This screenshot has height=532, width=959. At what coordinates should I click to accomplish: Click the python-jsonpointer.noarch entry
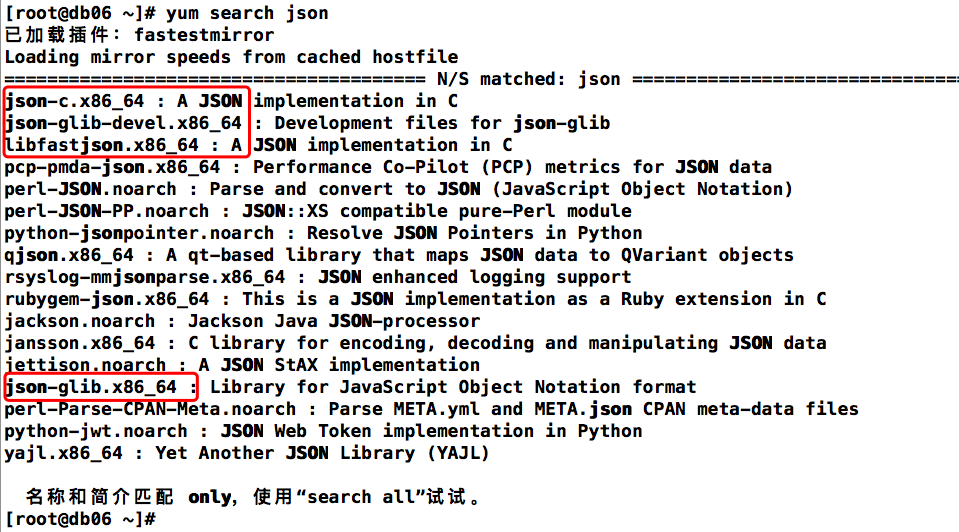(138, 233)
